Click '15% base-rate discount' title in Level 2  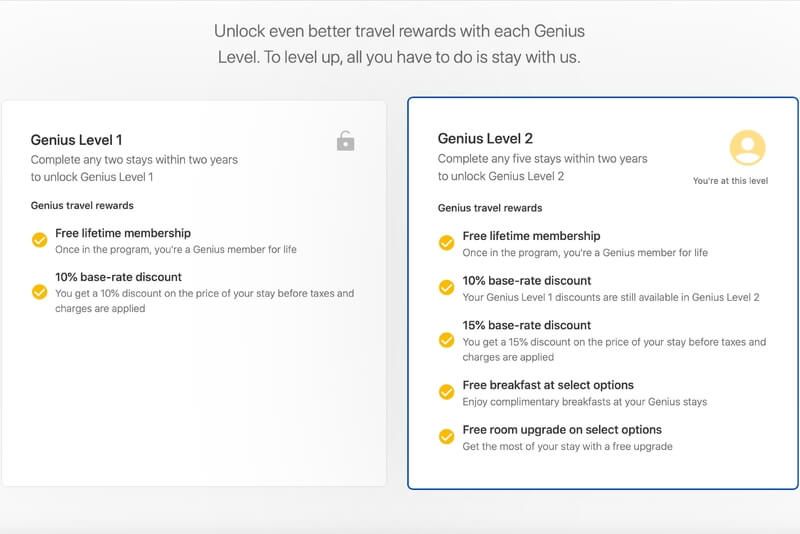pyautogui.click(x=527, y=325)
